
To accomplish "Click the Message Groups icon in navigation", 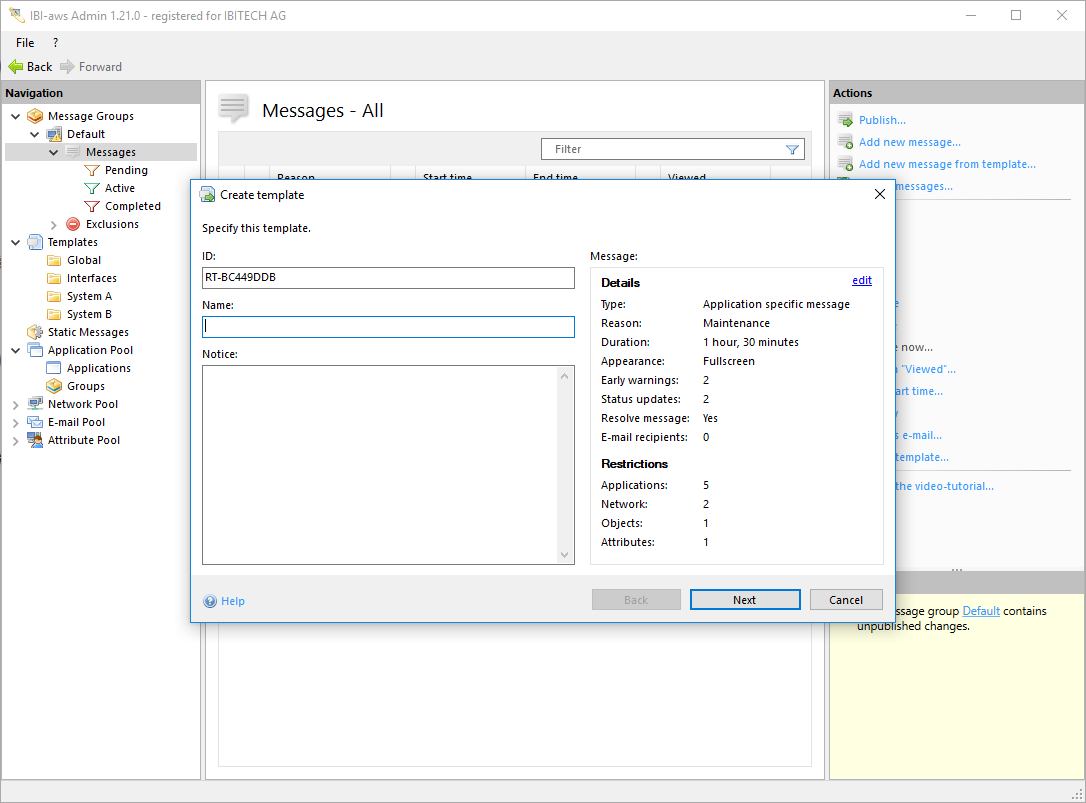I will (35, 116).
